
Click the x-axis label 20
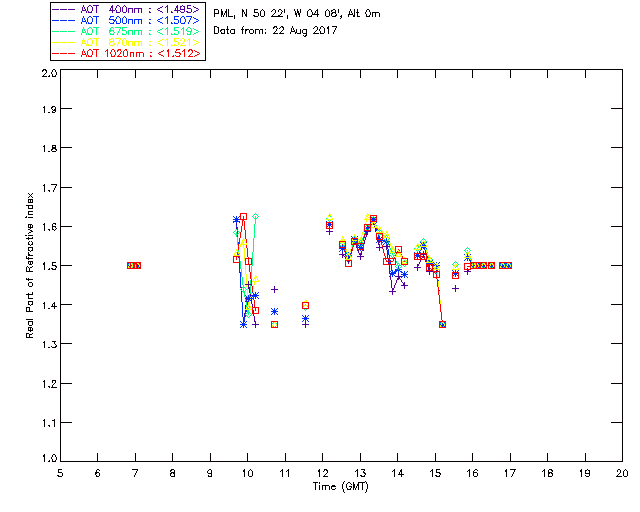(x=622, y=473)
